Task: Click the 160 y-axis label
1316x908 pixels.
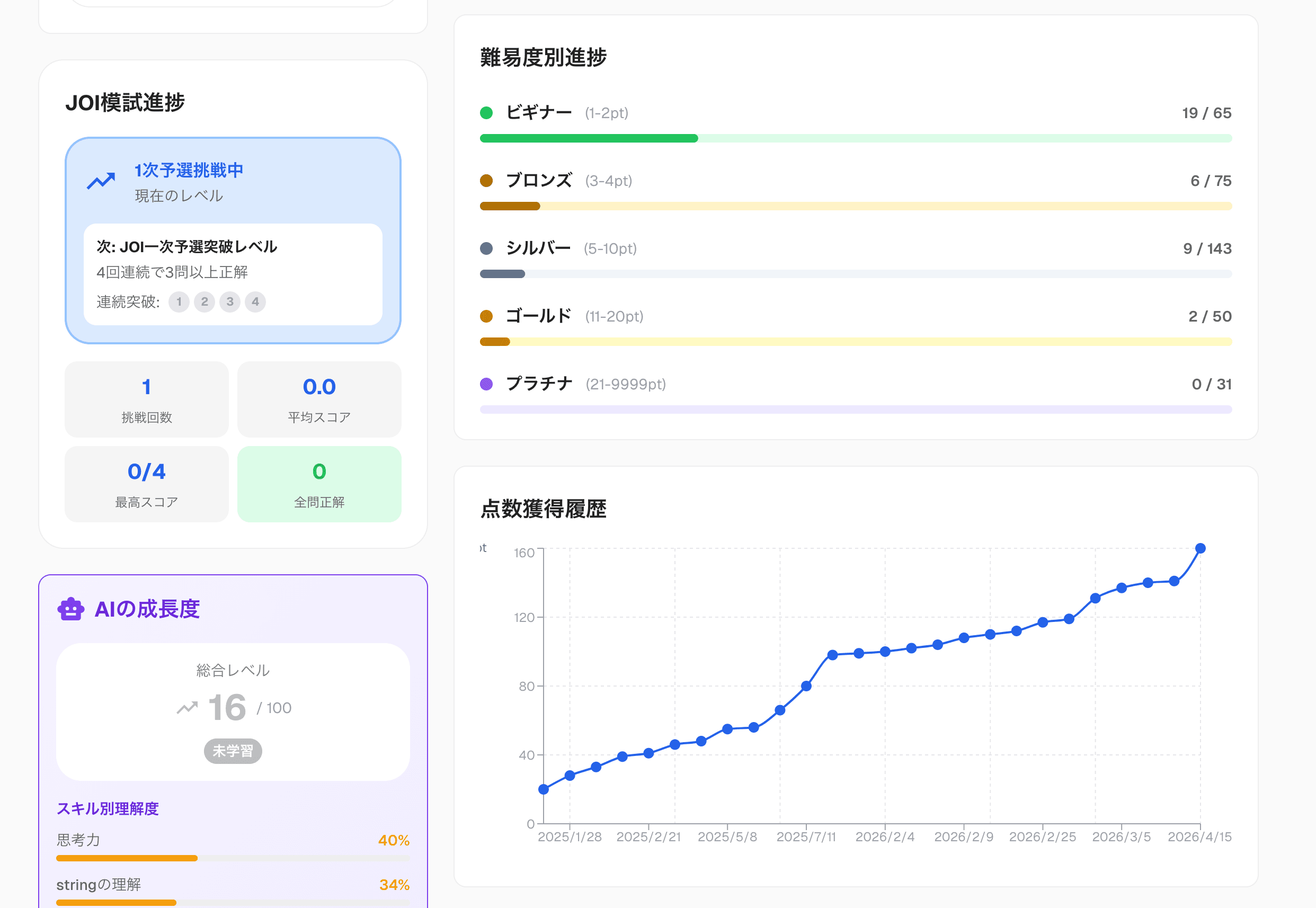Action: (x=524, y=553)
